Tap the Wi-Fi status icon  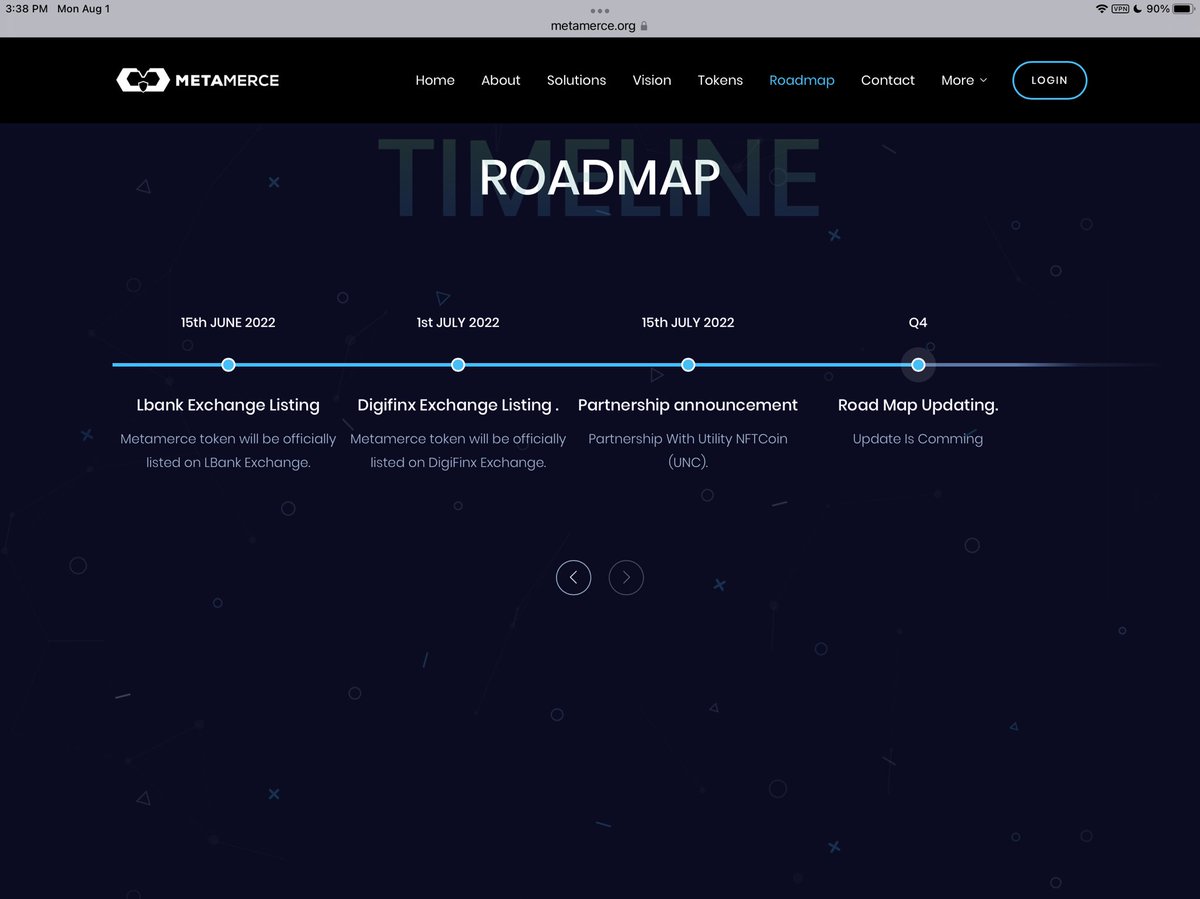click(x=1102, y=9)
